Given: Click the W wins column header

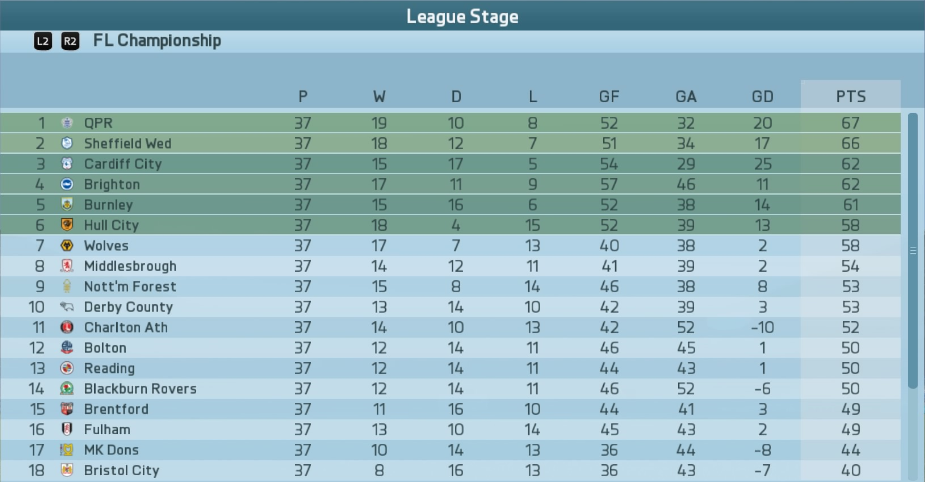Looking at the screenshot, I should (379, 96).
